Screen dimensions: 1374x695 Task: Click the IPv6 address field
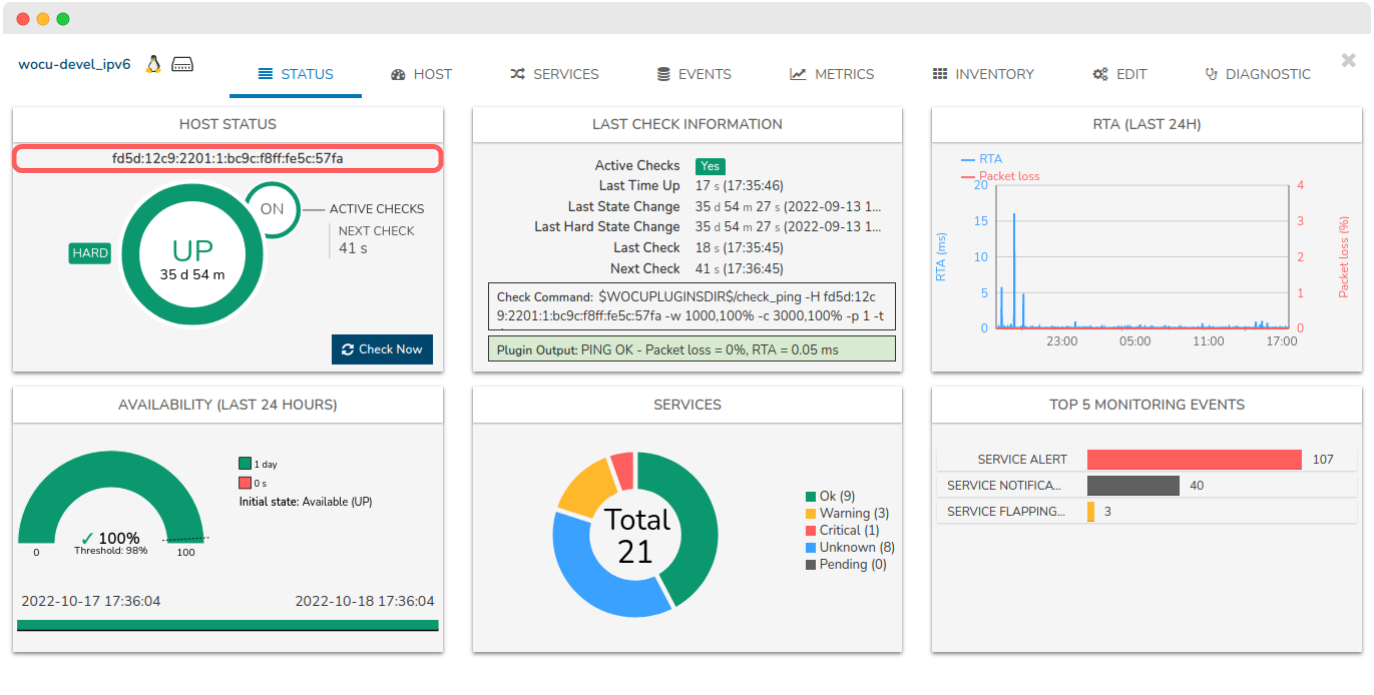(x=228, y=158)
